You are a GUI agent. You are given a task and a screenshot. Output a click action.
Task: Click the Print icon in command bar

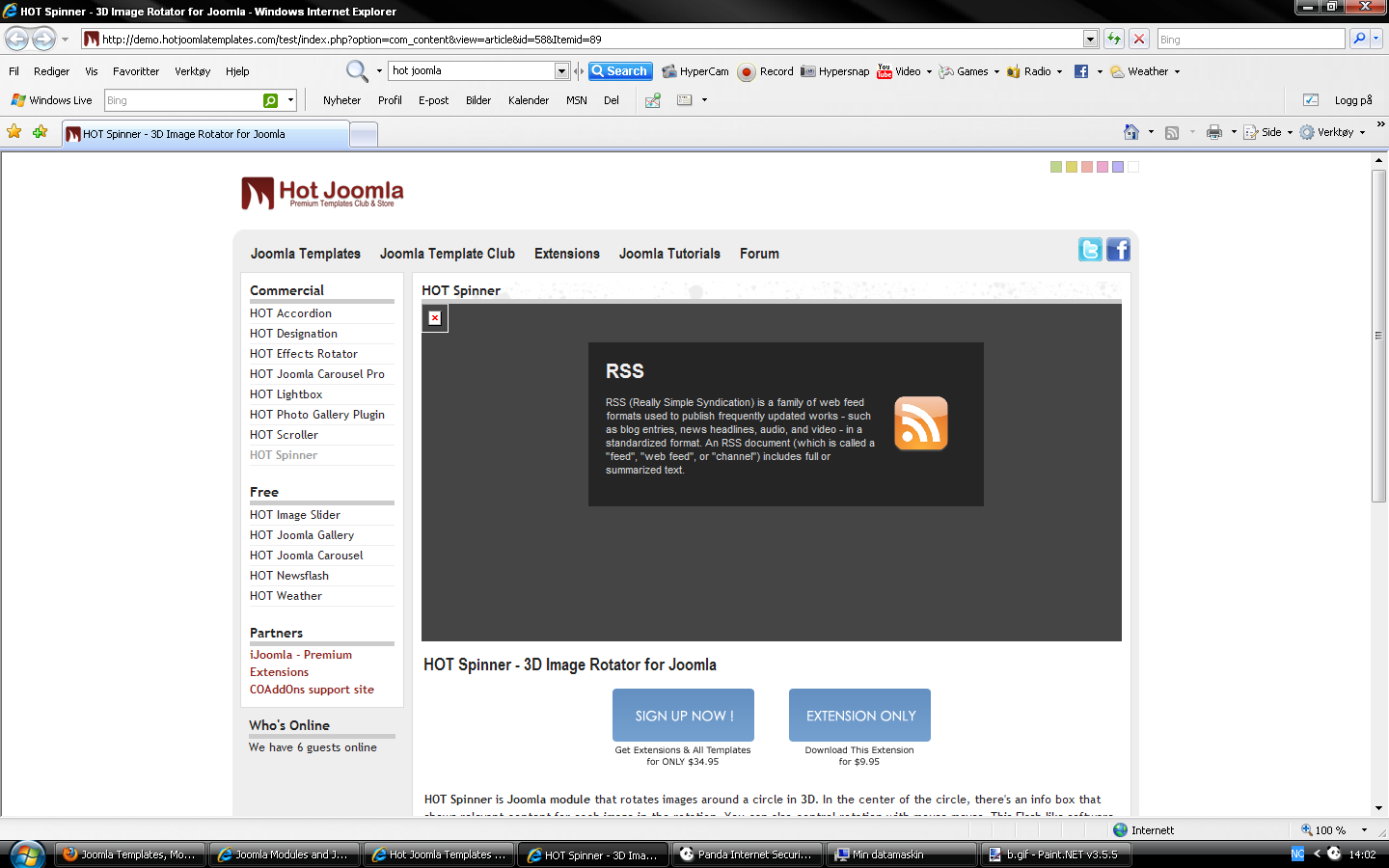(x=1214, y=132)
